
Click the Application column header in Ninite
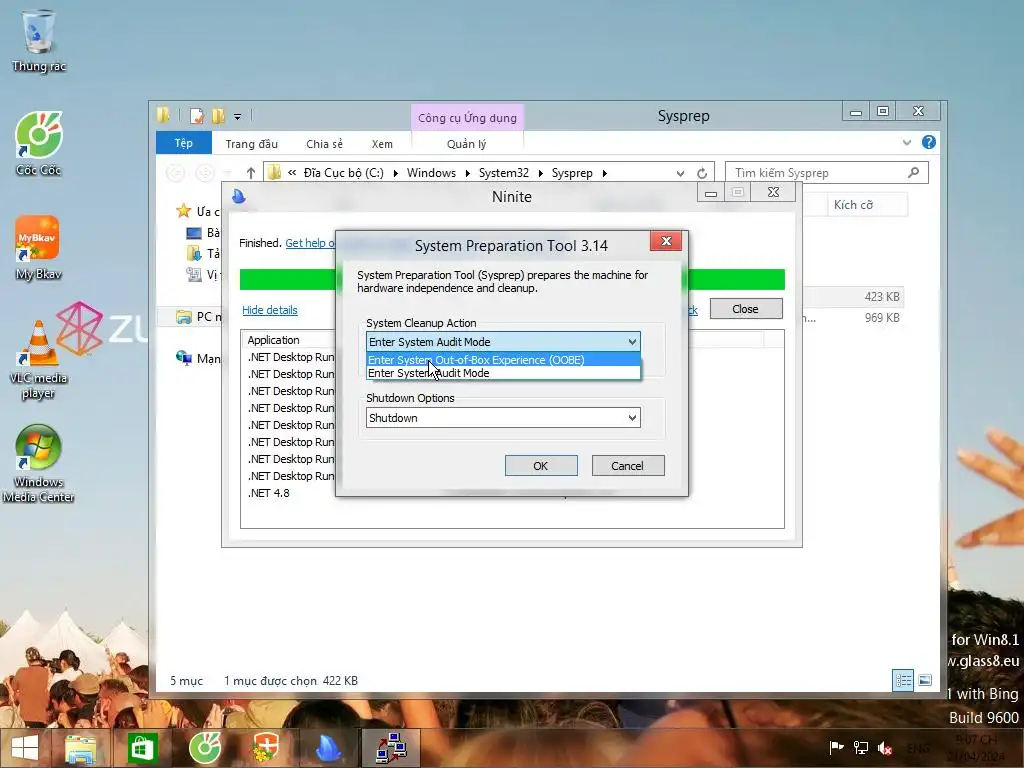(273, 340)
